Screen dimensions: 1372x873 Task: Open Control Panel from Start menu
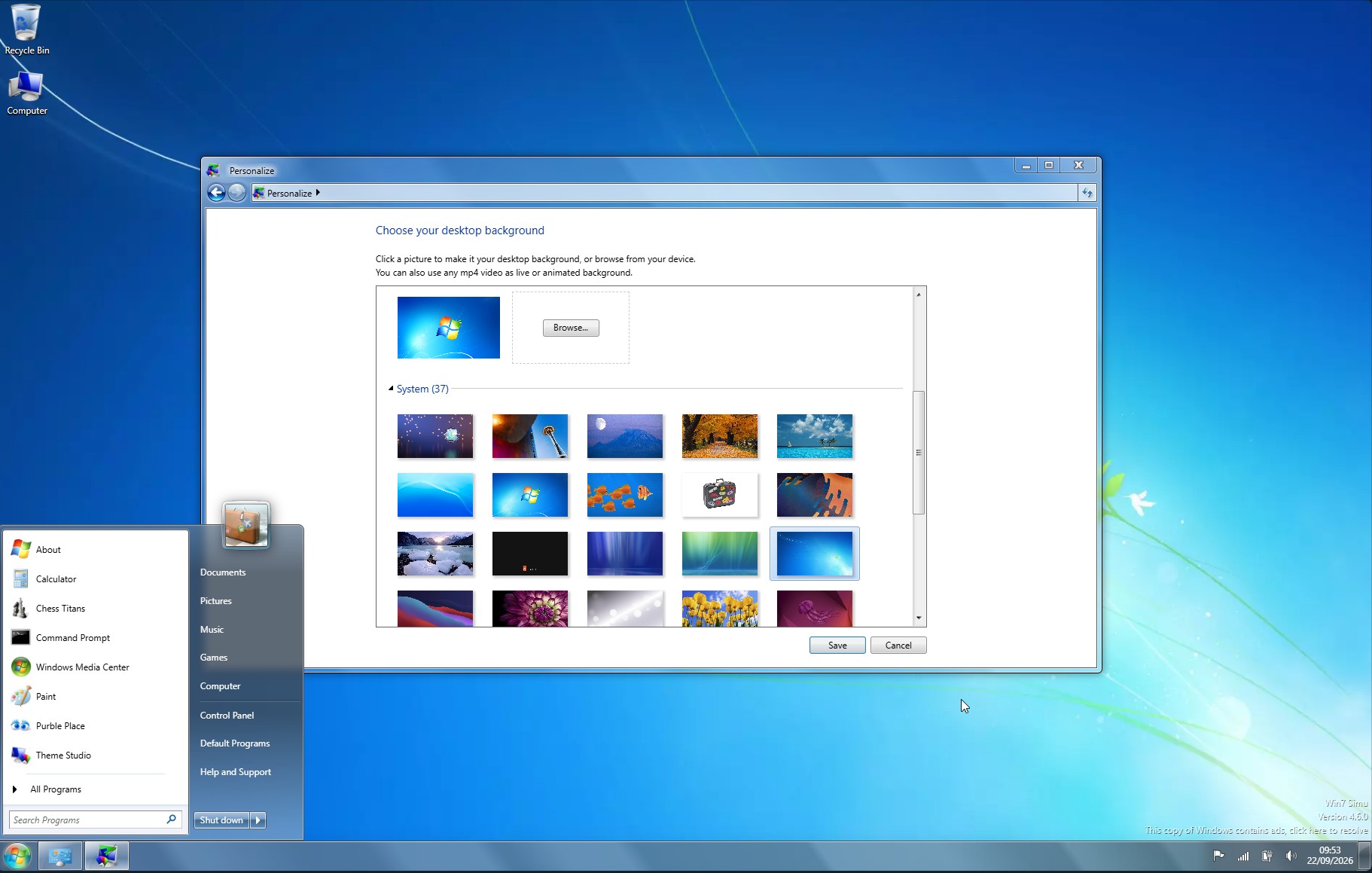227,715
